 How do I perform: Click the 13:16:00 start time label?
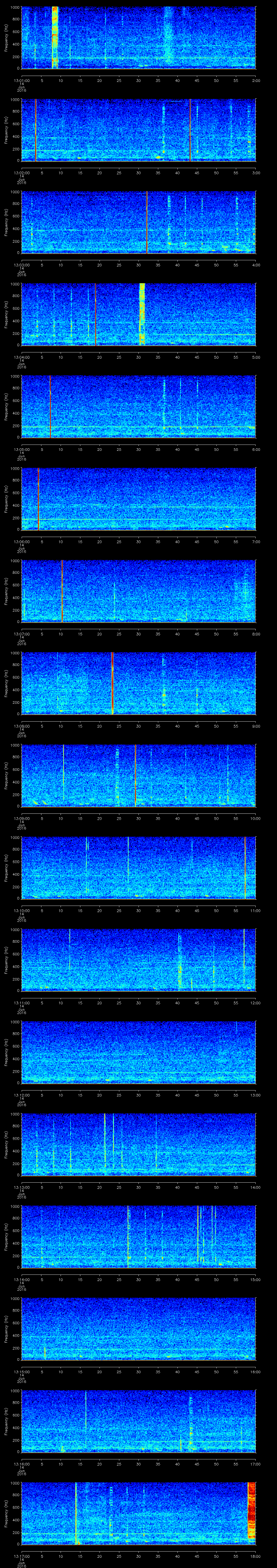(21, 1464)
